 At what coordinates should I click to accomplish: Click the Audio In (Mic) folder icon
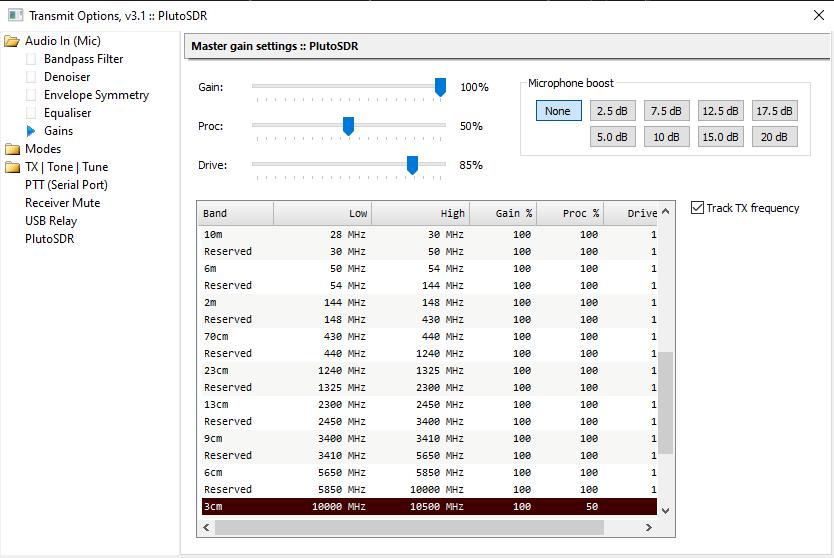(x=12, y=41)
